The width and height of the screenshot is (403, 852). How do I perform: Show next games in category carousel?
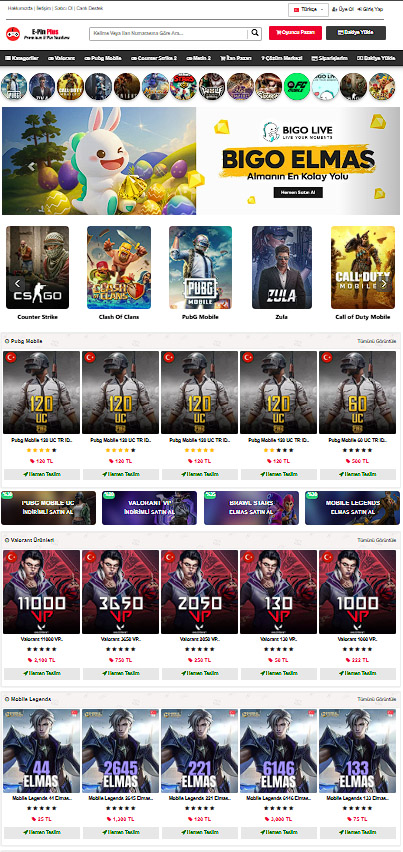point(383,283)
